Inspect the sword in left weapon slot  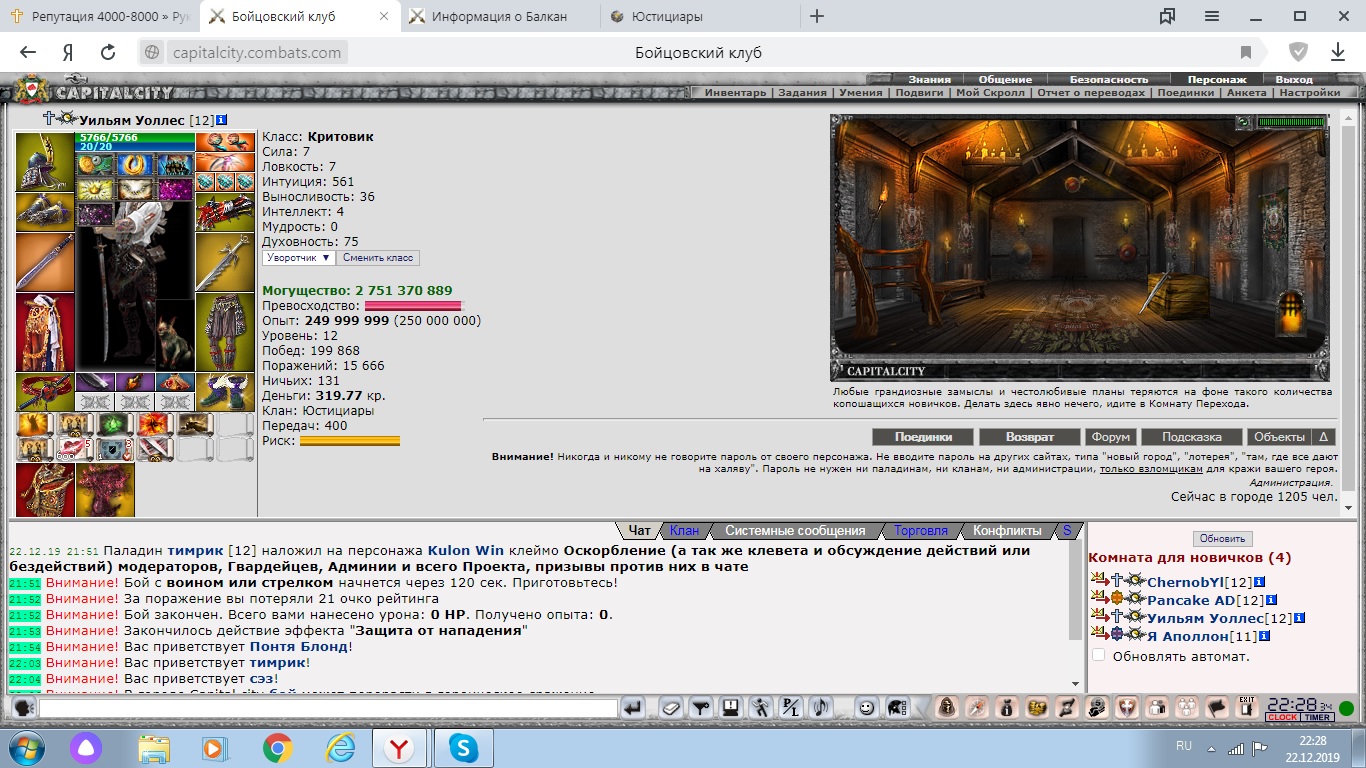coord(45,262)
